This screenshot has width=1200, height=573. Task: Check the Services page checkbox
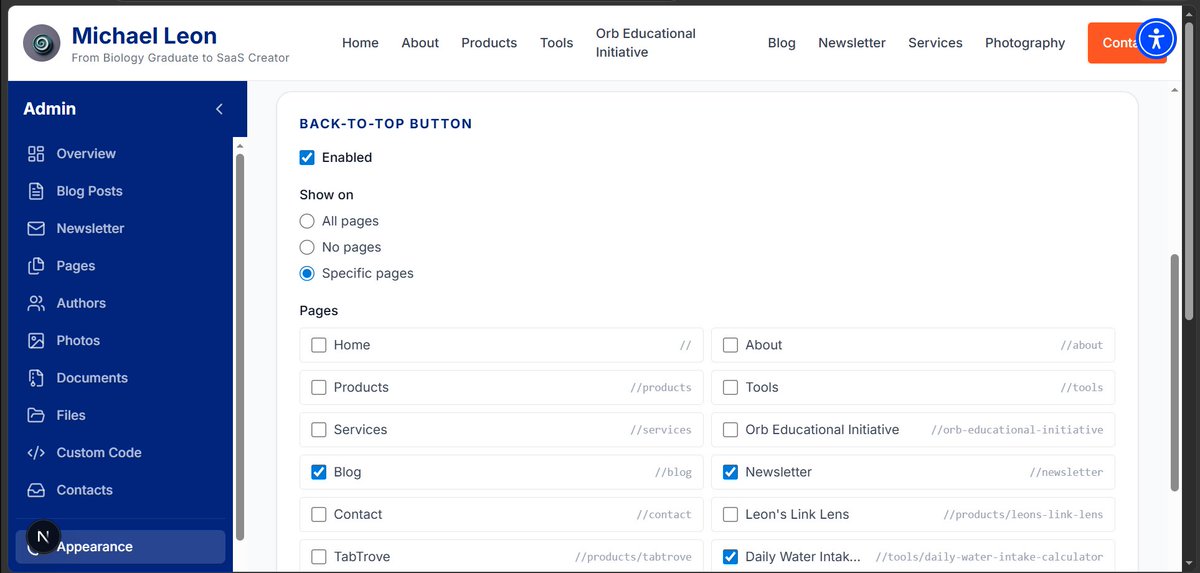(319, 430)
